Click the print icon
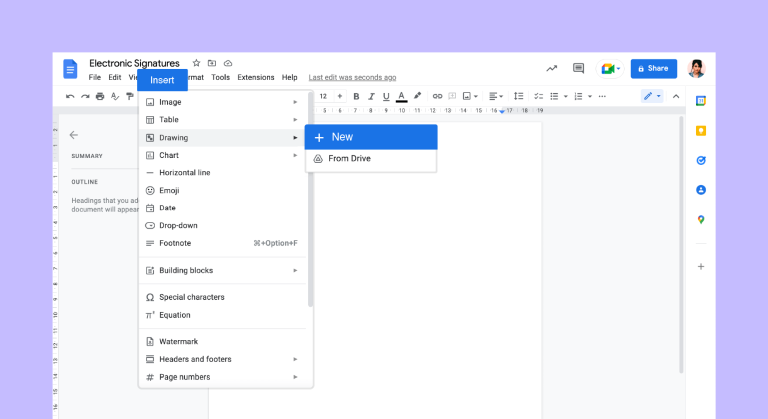This screenshot has width=768, height=419. coord(100,96)
